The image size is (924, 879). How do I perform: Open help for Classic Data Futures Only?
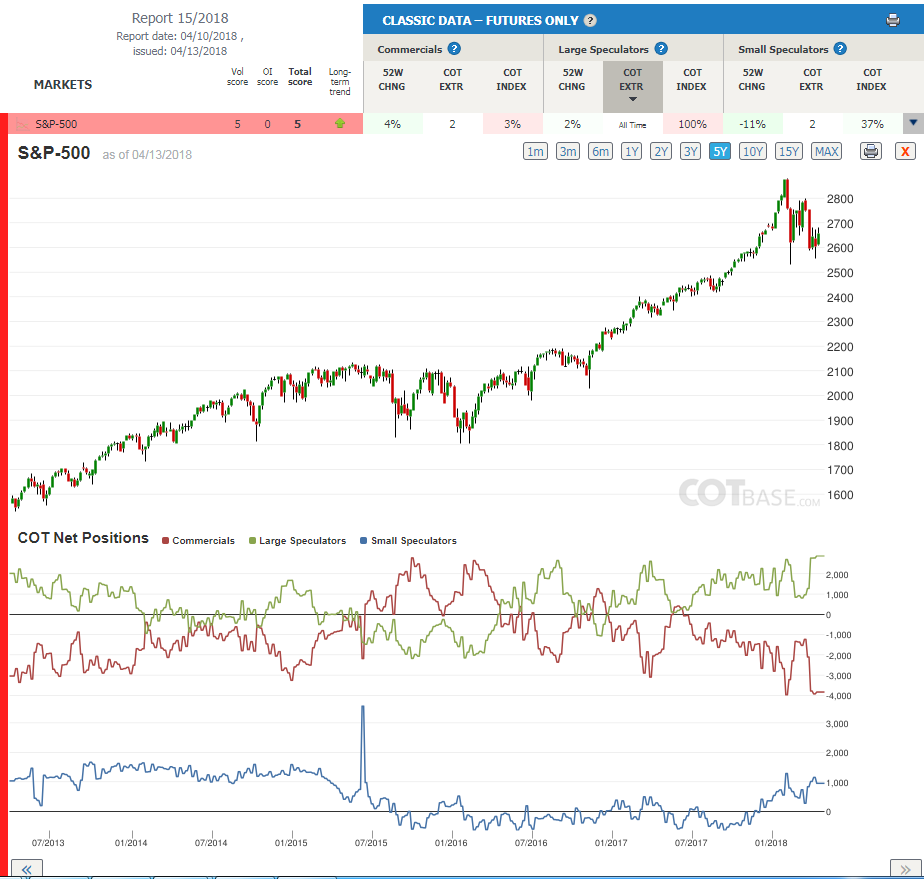[590, 21]
